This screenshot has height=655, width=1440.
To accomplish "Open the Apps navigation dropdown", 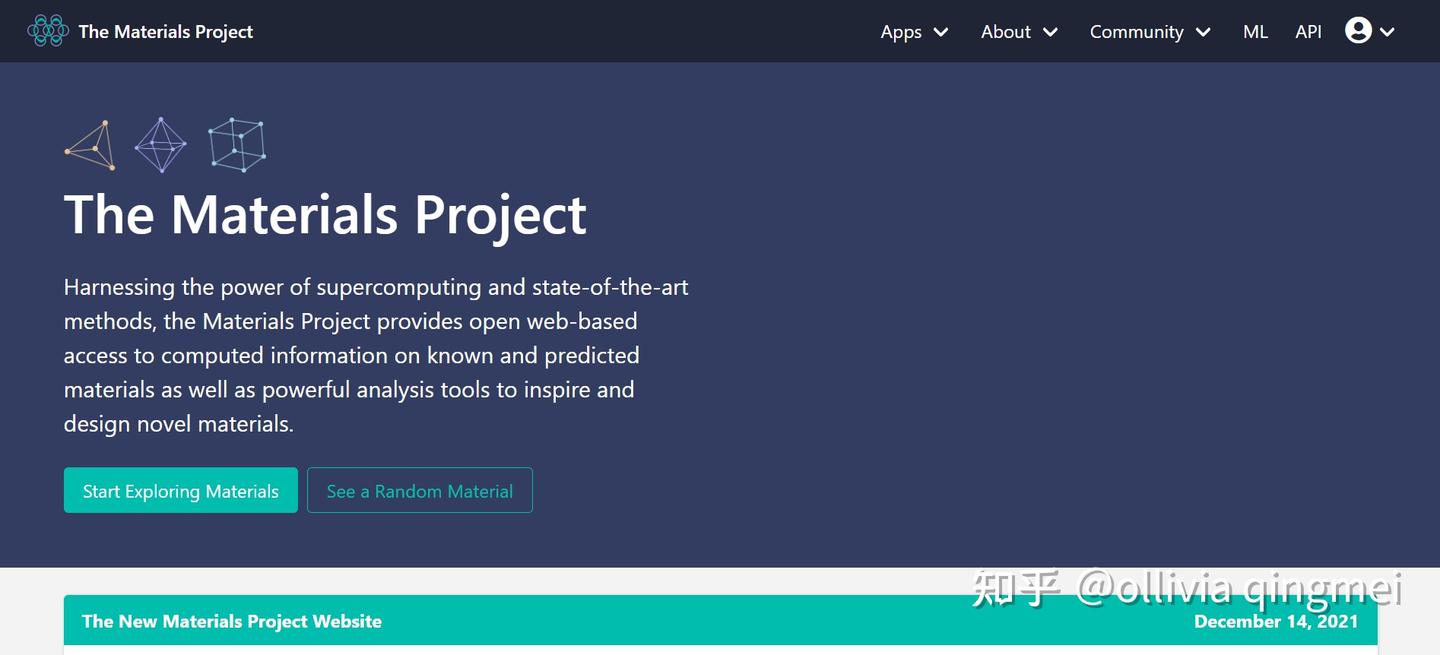I will [x=899, y=32].
